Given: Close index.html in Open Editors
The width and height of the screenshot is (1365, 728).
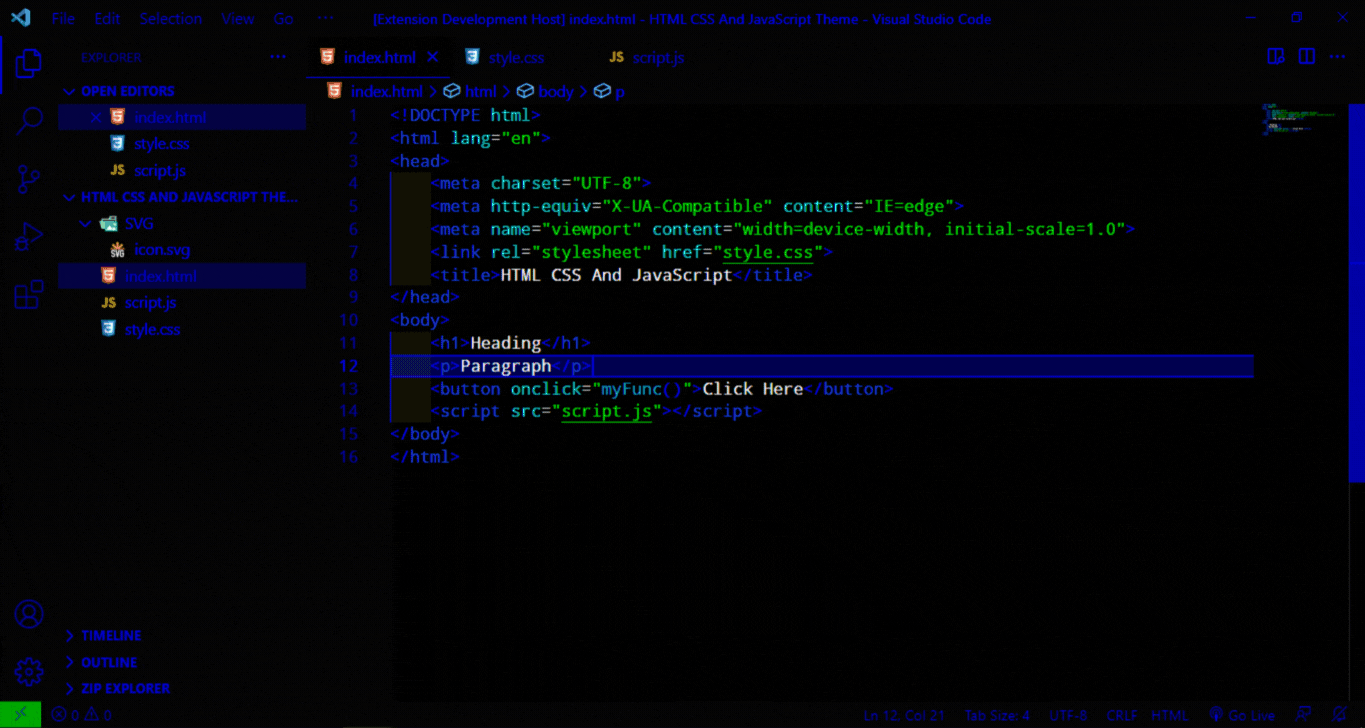Looking at the screenshot, I should [96, 117].
